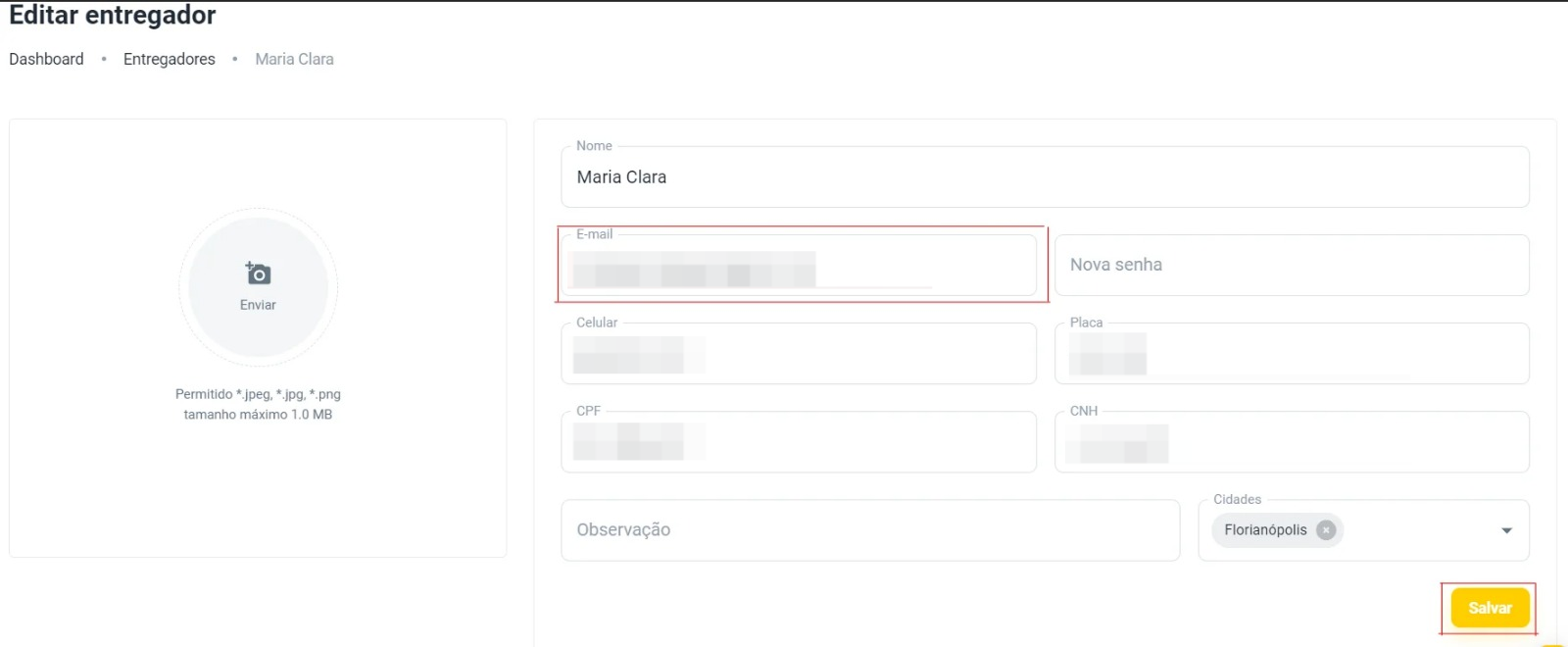Screen dimensions: 1568x647
Task: Expand the Cidades dropdown arrow
Action: pyautogui.click(x=1506, y=530)
